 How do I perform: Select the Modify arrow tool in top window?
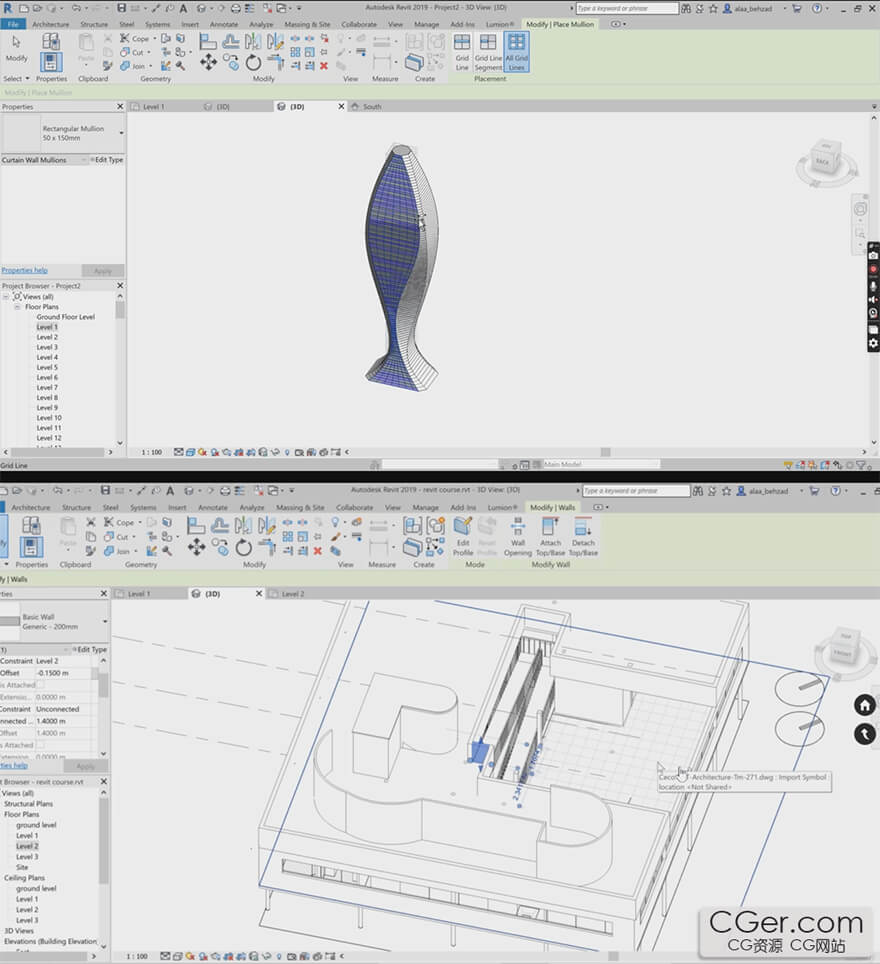(17, 48)
